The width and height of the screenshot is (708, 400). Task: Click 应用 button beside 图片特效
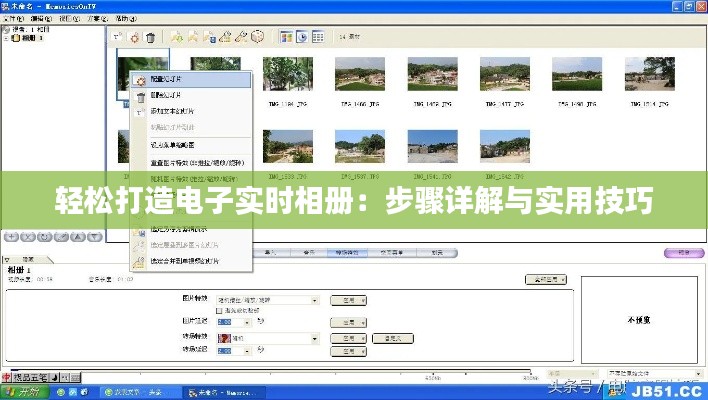[x=349, y=299]
